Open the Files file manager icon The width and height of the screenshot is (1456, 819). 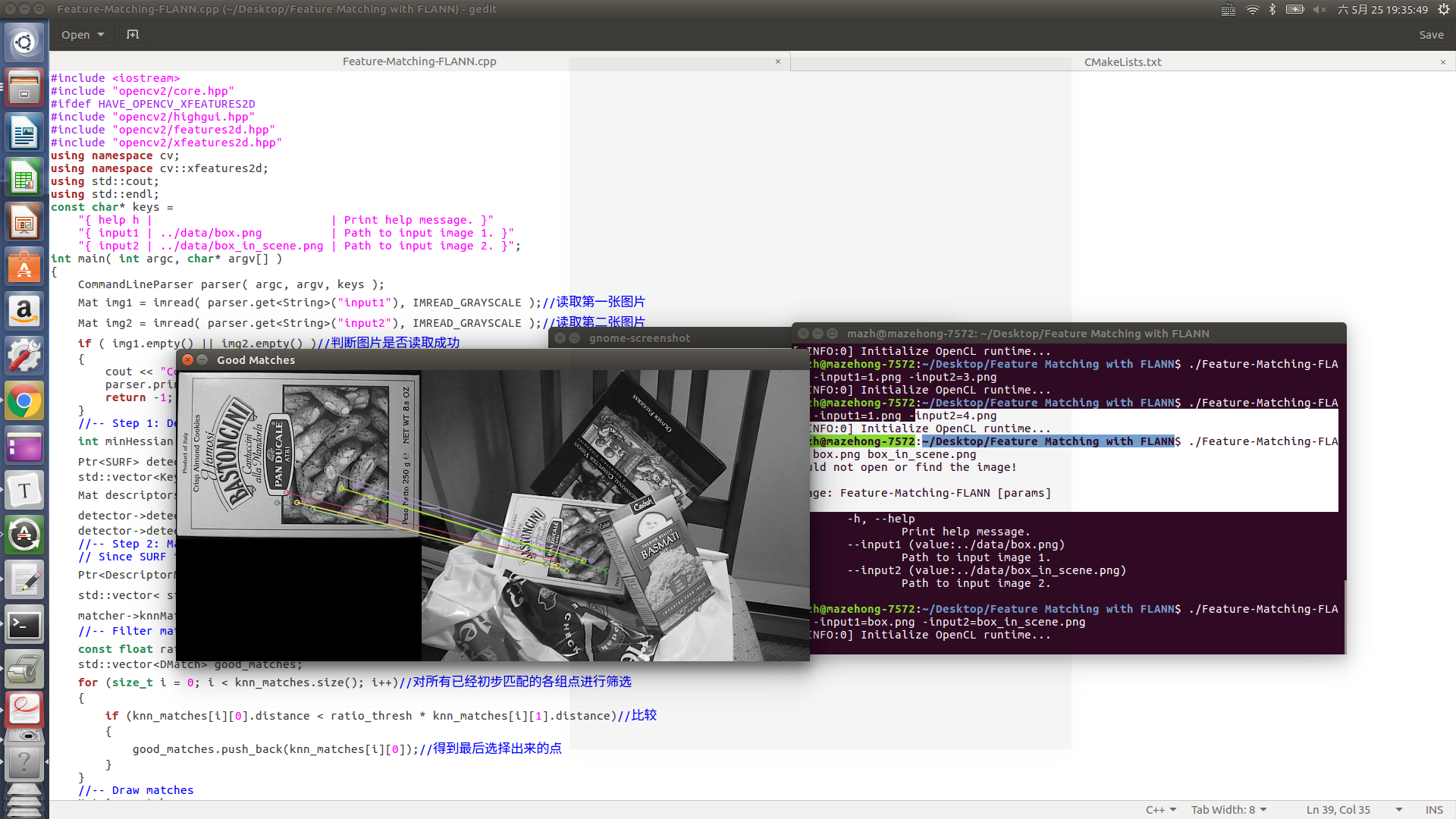click(24, 86)
